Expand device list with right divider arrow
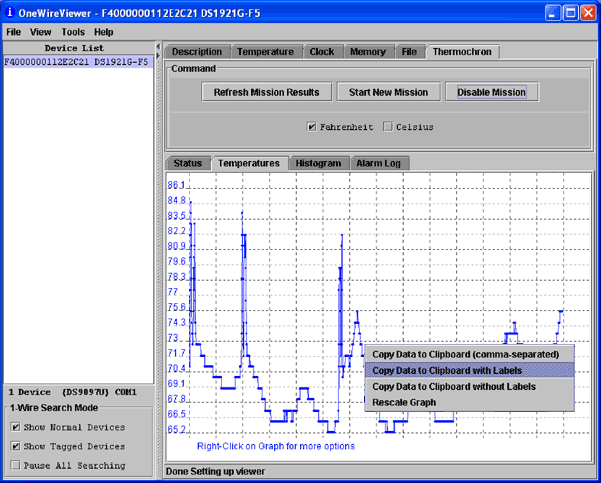This screenshot has height=483, width=601. 160,56
